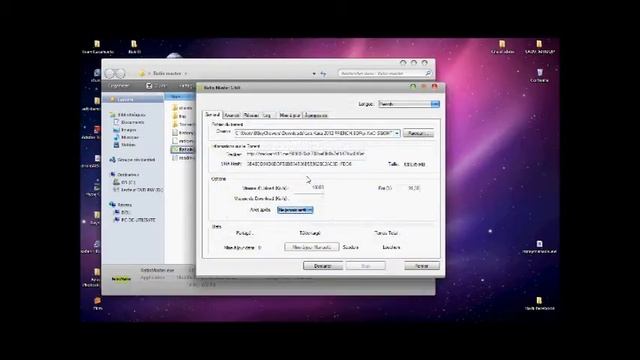Open the Explorer address bar history dropdown
The image size is (640, 360).
click(x=313, y=74)
